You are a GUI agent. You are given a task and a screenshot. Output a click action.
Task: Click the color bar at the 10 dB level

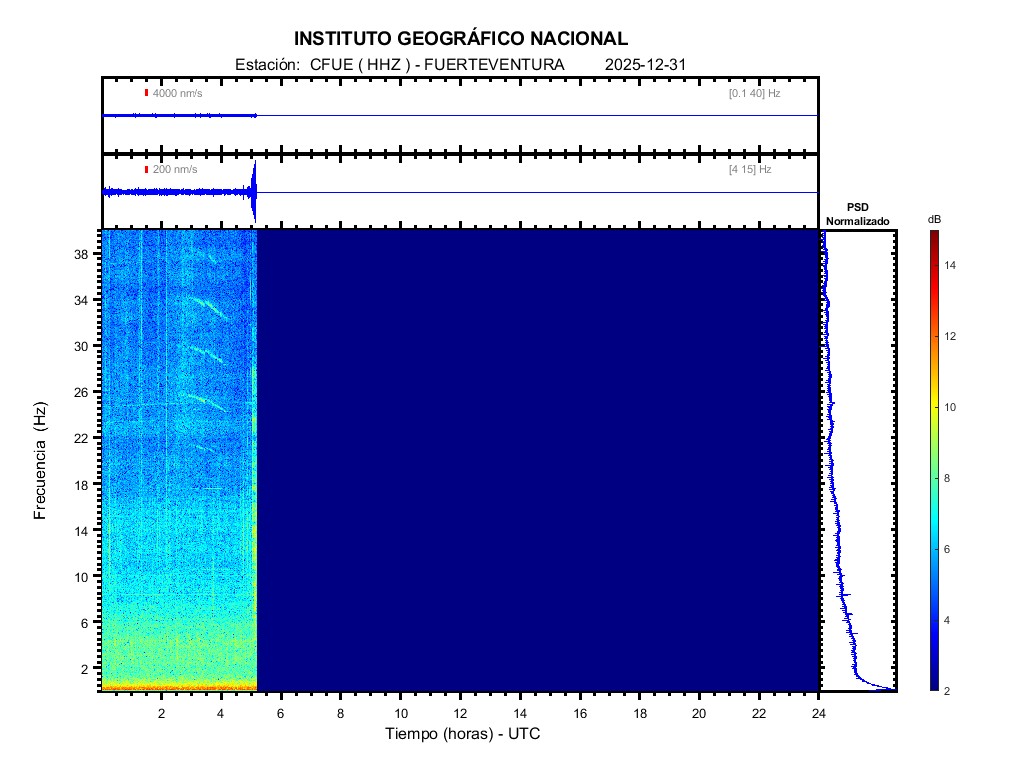click(933, 407)
